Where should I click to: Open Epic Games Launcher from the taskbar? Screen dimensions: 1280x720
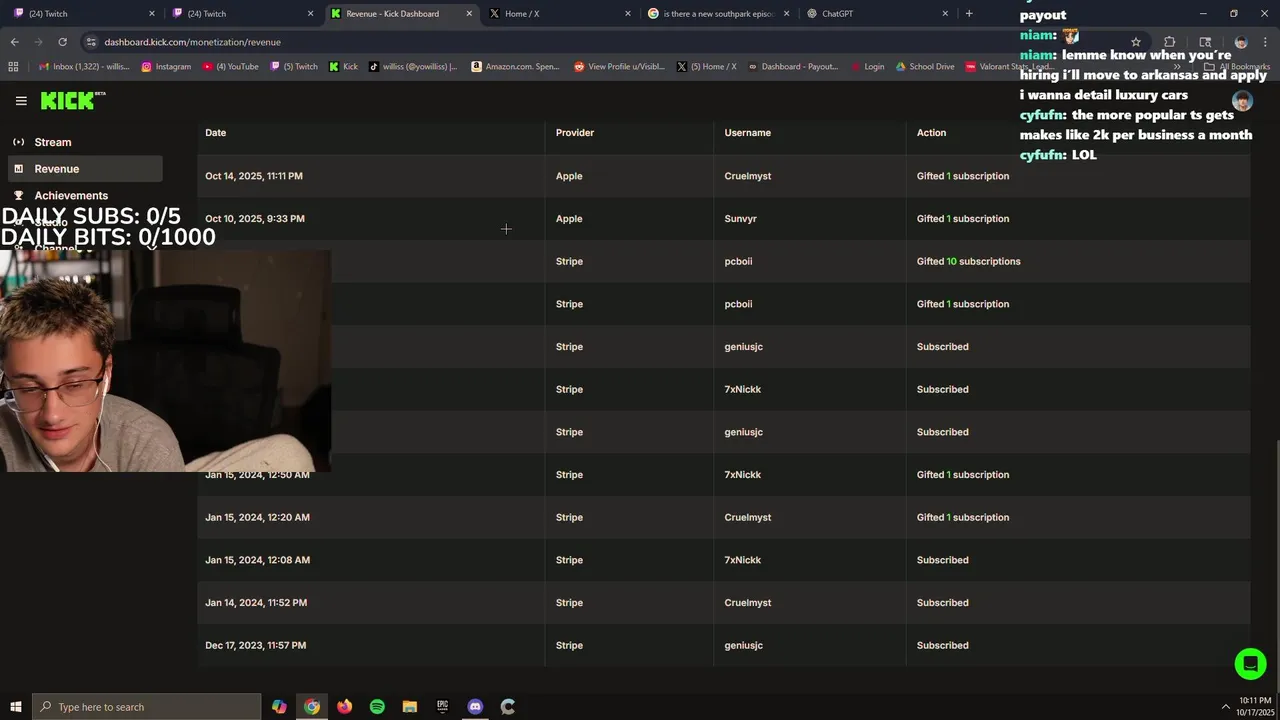click(x=442, y=707)
